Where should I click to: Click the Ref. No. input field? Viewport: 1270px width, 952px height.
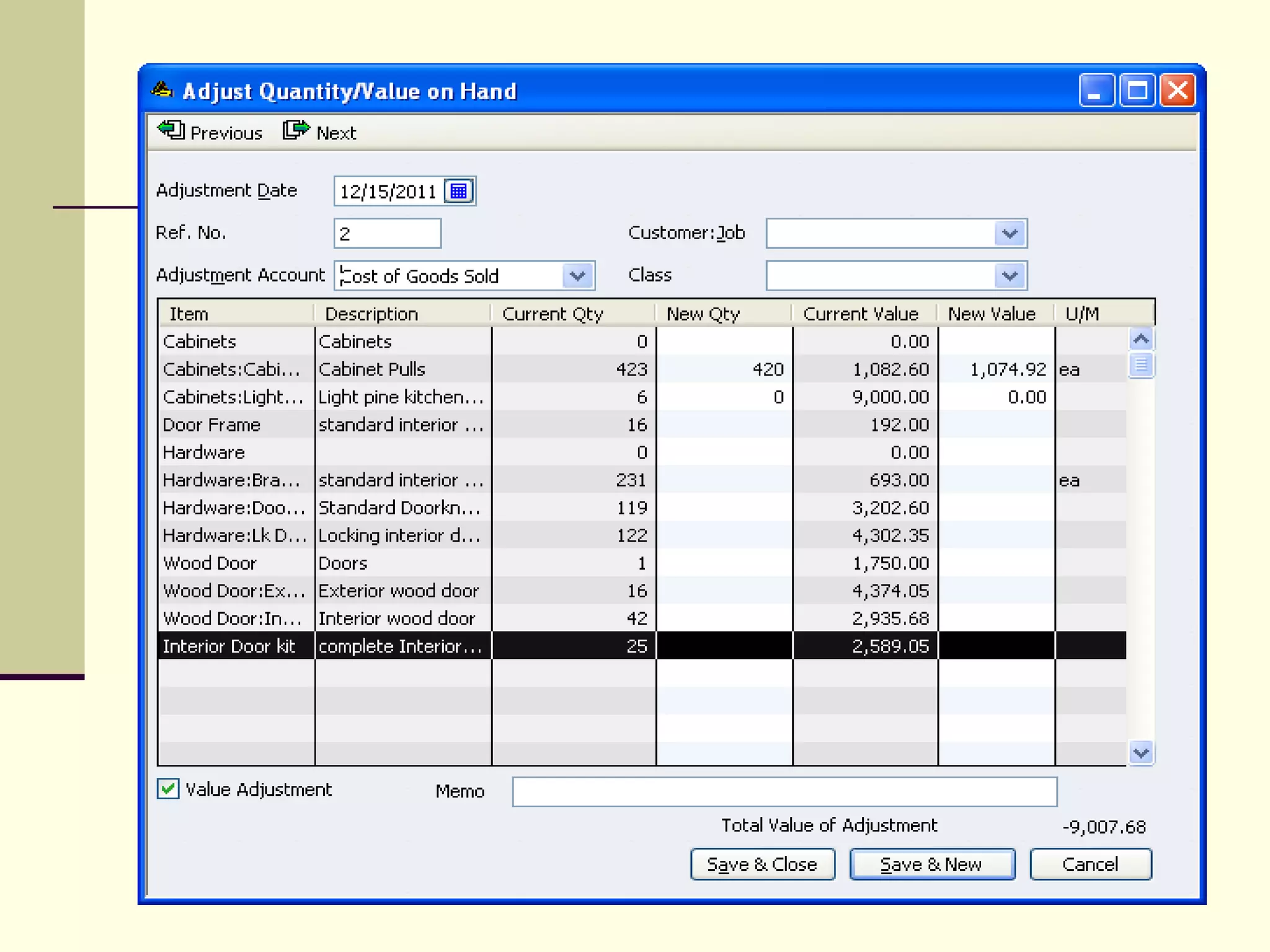(387, 234)
